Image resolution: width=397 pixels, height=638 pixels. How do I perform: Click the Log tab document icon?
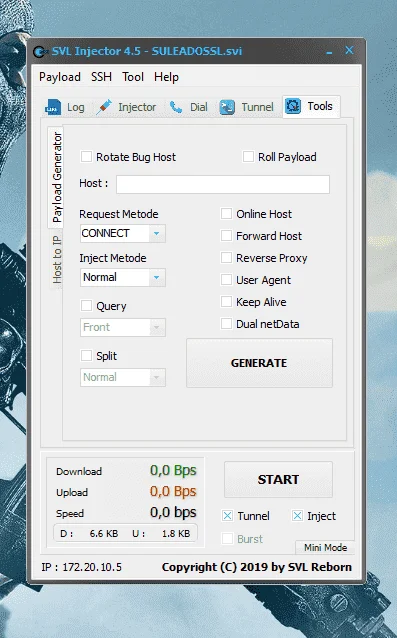pos(53,107)
